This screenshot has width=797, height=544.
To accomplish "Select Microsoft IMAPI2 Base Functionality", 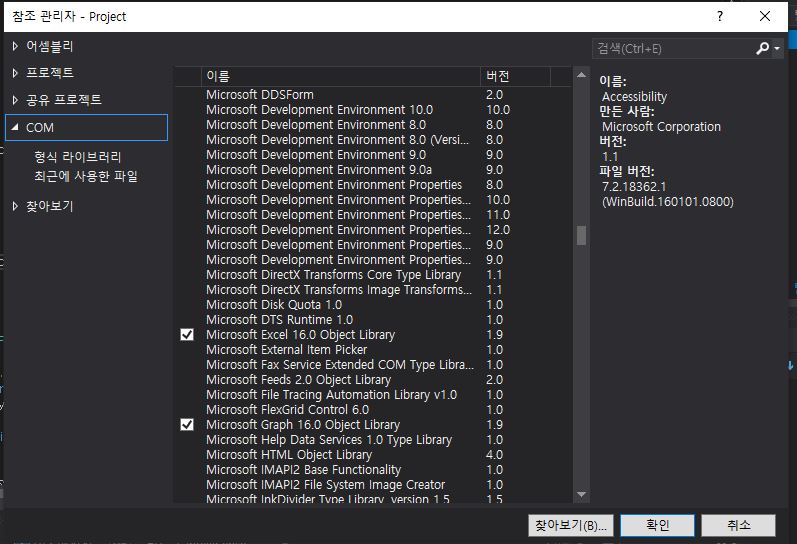I will (x=374, y=470).
